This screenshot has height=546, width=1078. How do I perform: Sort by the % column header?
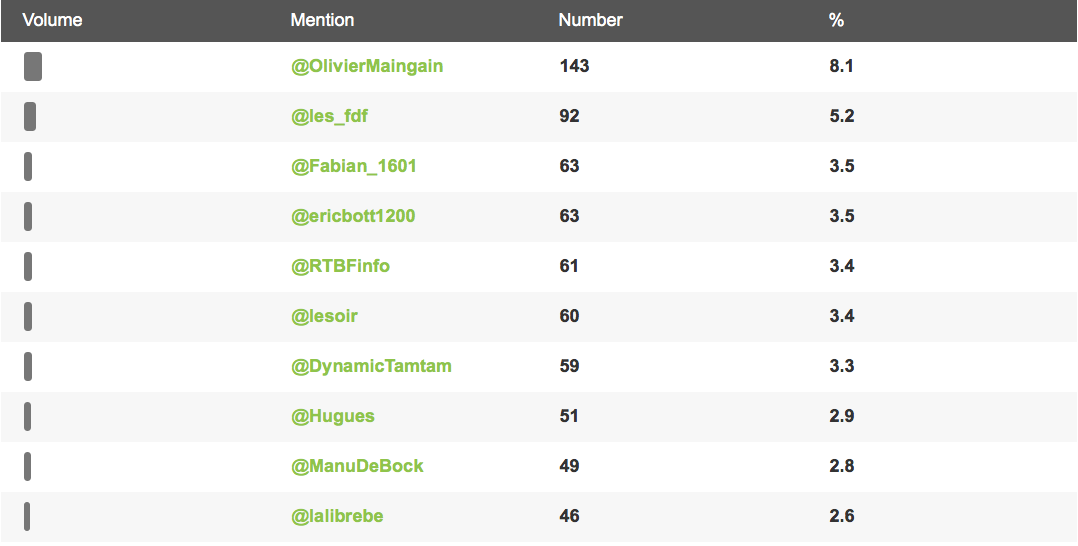pyautogui.click(x=836, y=21)
